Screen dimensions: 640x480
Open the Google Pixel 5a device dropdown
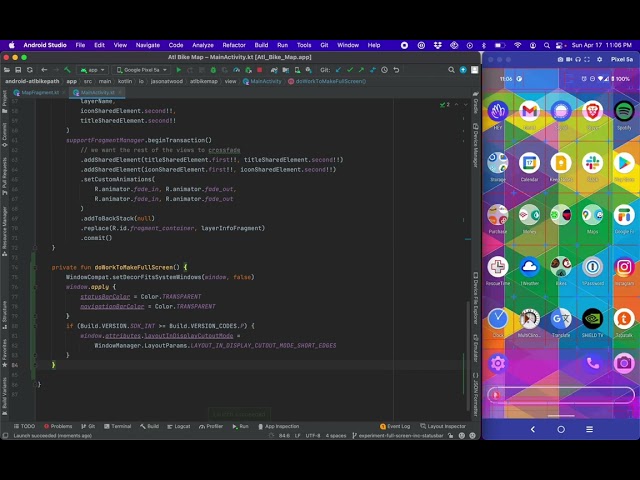coord(142,70)
